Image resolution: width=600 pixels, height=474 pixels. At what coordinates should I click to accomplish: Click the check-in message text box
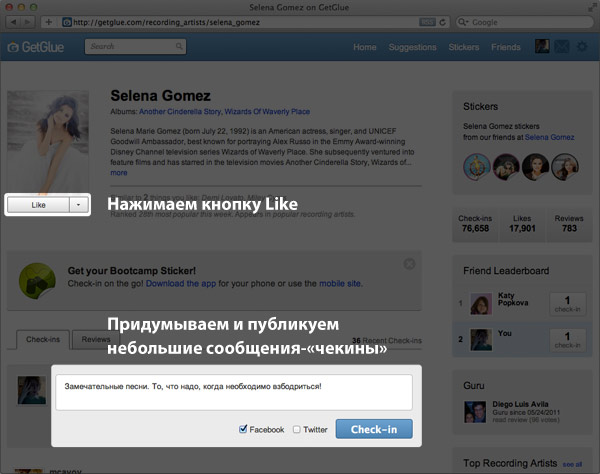232,391
